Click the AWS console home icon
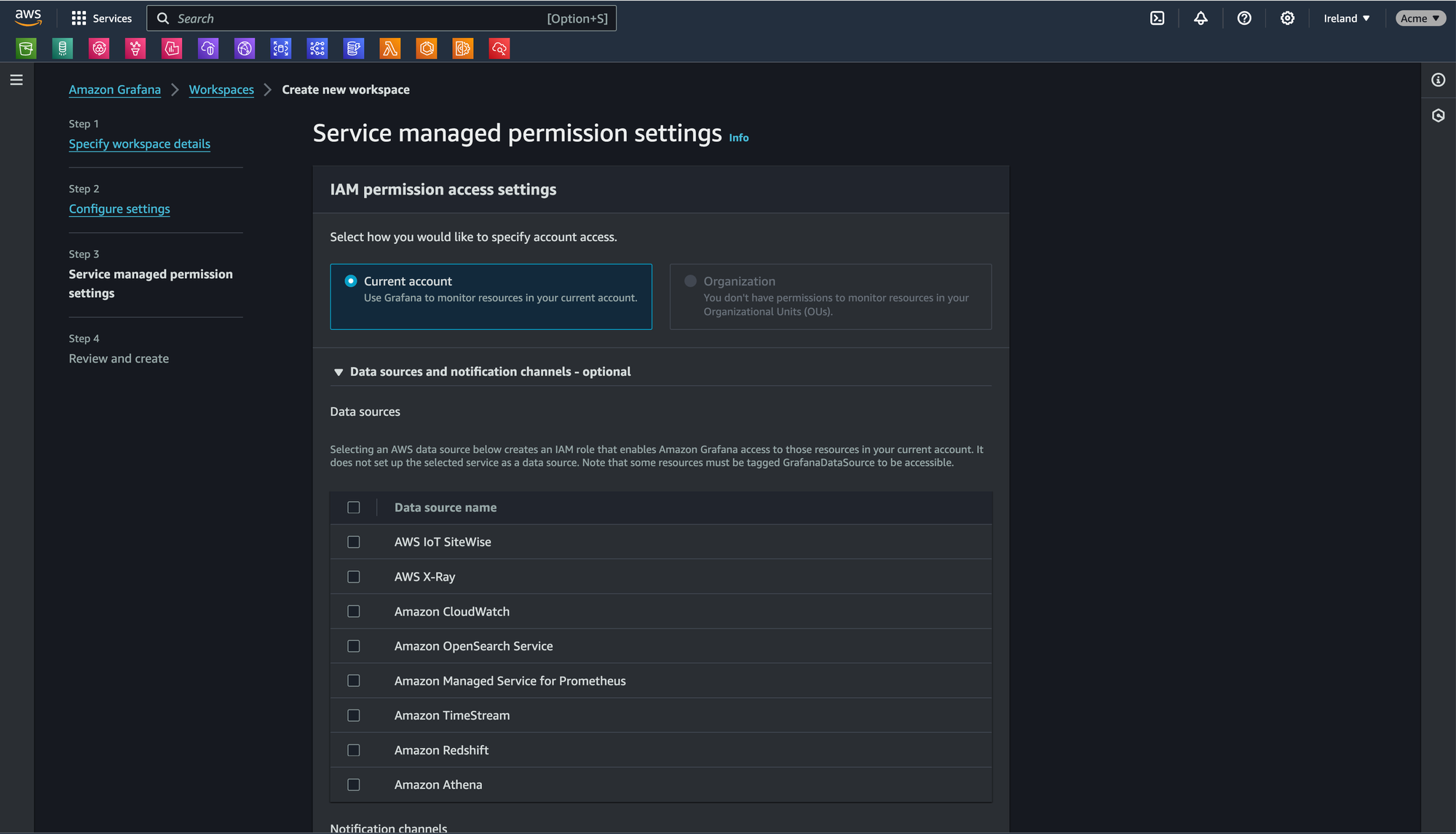The image size is (1456, 834). tap(27, 18)
